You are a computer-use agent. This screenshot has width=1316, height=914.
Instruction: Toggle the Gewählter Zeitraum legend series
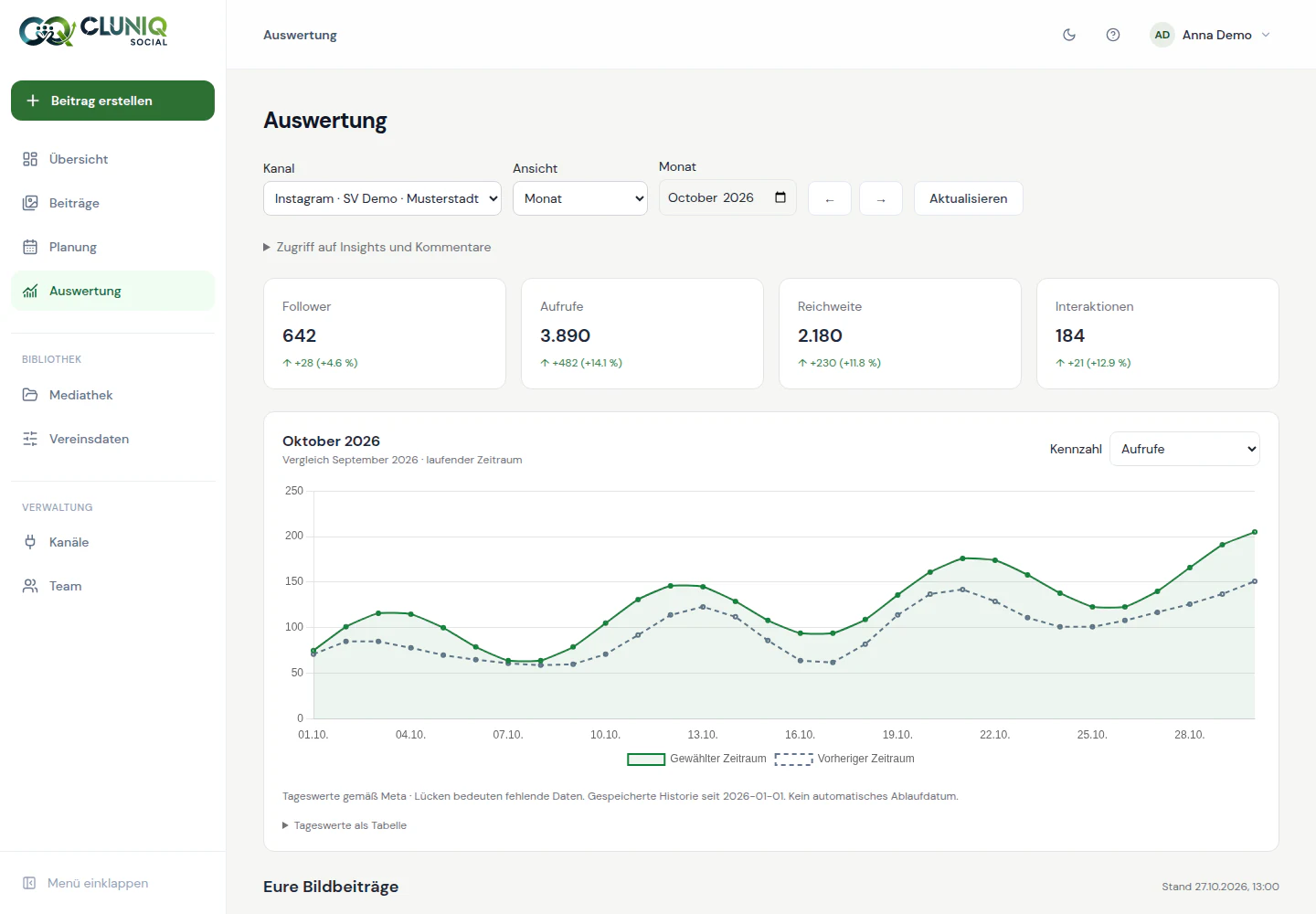(696, 759)
